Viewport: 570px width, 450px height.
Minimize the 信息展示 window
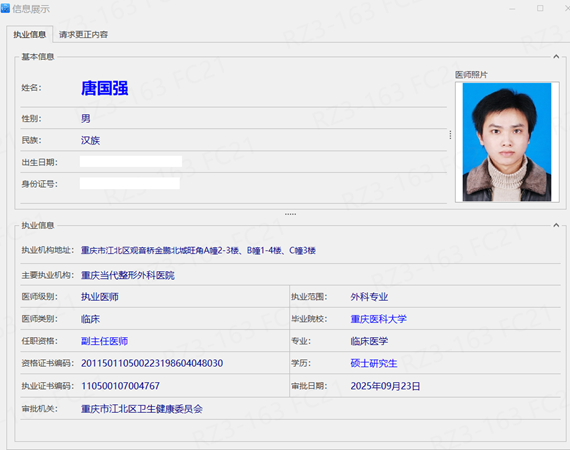tap(512, 8)
